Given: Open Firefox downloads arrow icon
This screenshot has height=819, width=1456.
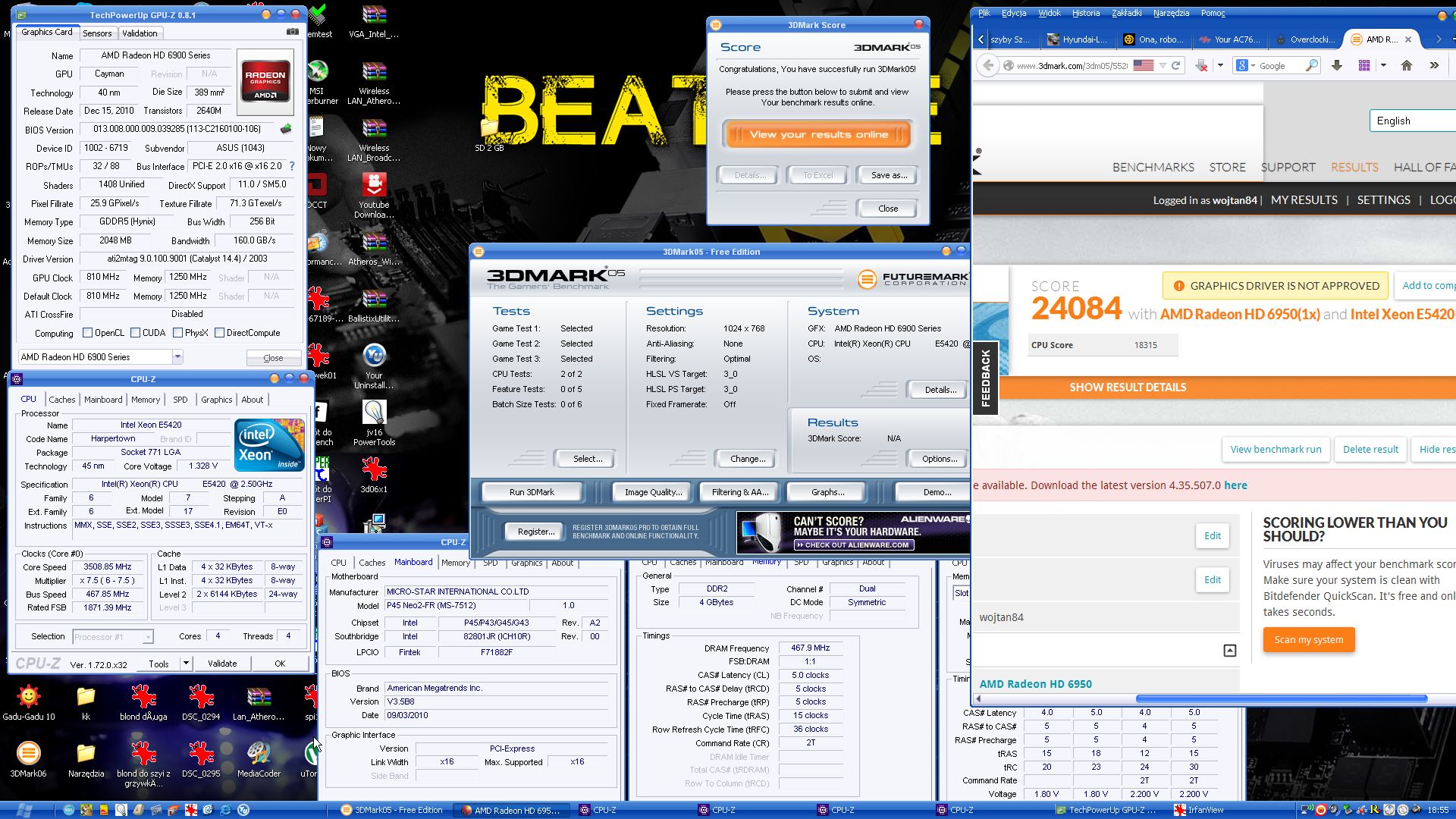Looking at the screenshot, I should 1337,65.
